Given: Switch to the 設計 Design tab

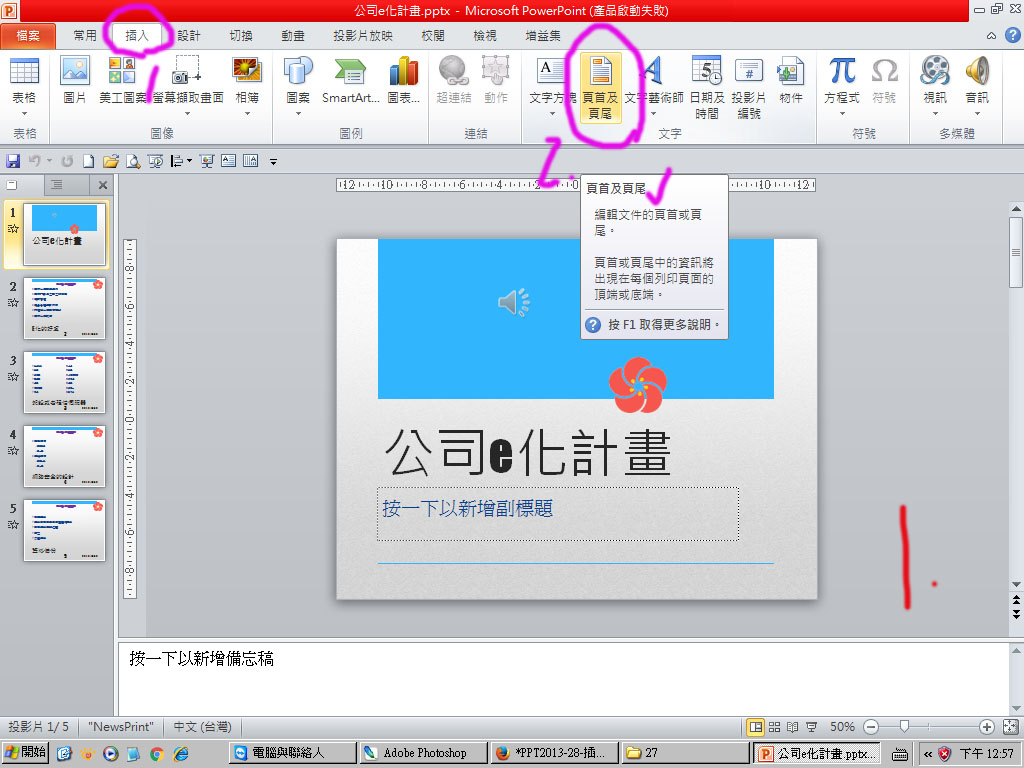Looking at the screenshot, I should point(189,35).
